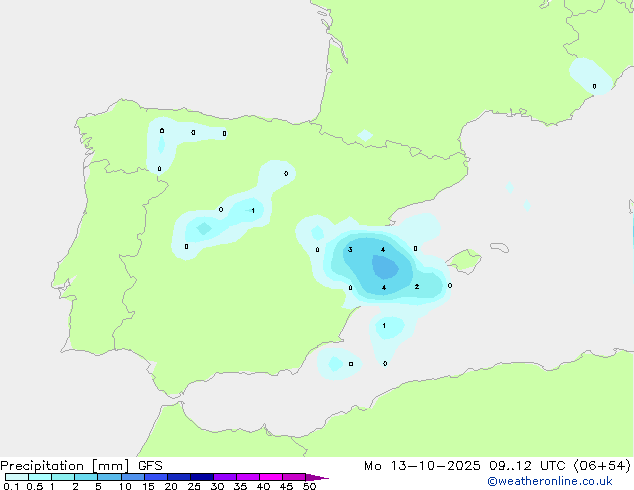Click the 45–50 mm legend color swatch

[294, 477]
